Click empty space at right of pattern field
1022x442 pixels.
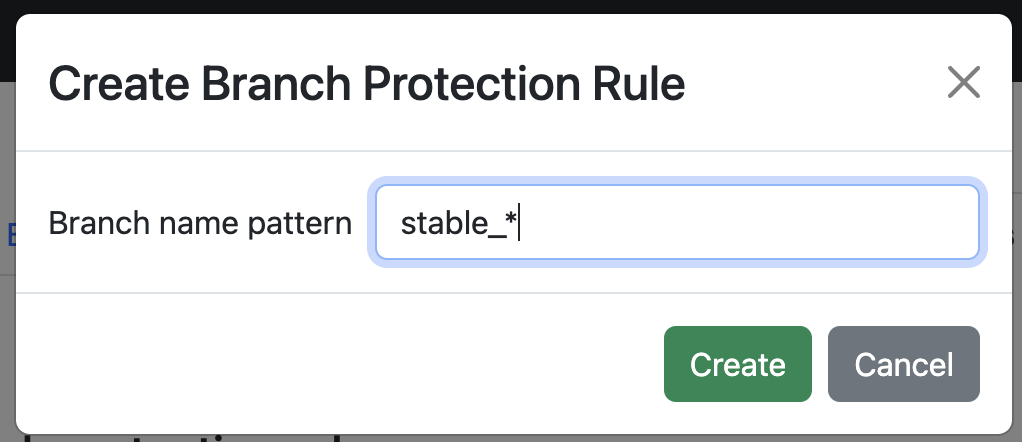pos(800,223)
